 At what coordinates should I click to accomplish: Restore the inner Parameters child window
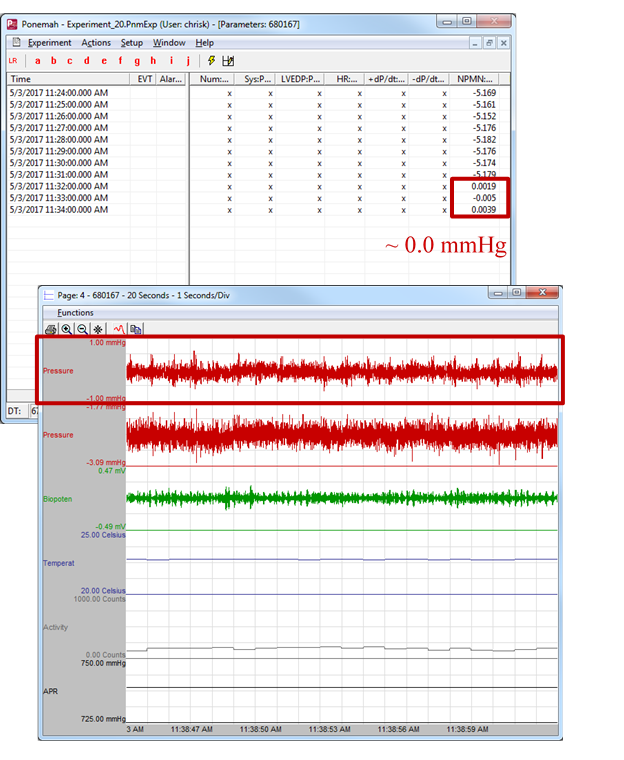[489, 43]
